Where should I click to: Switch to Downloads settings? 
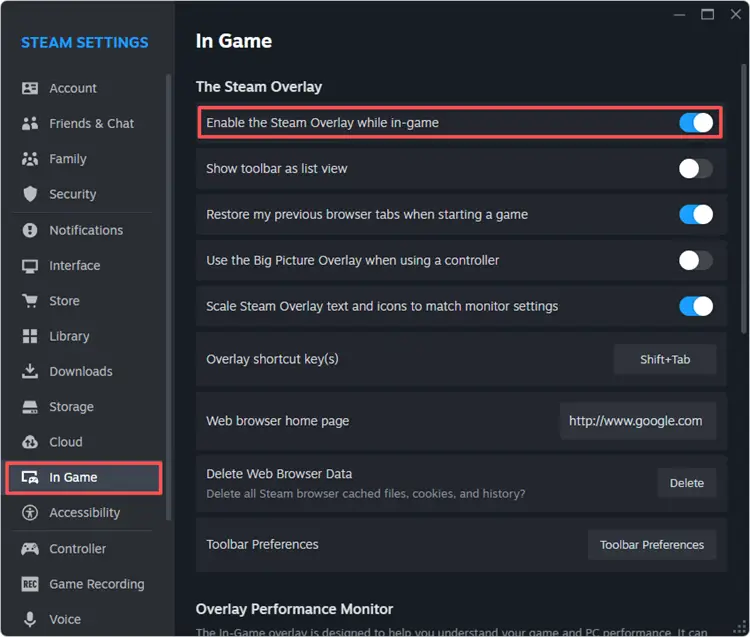86,371
